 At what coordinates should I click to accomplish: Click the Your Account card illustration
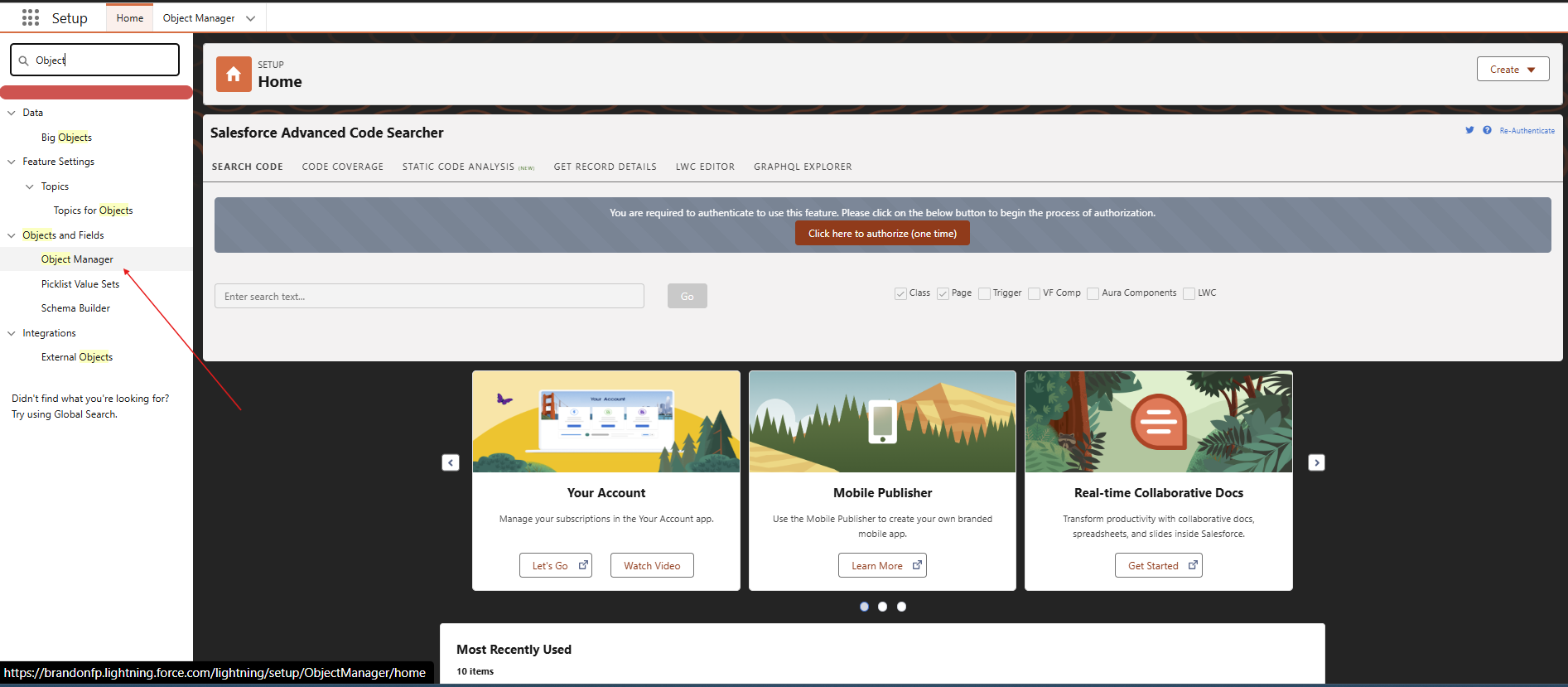pyautogui.click(x=605, y=422)
